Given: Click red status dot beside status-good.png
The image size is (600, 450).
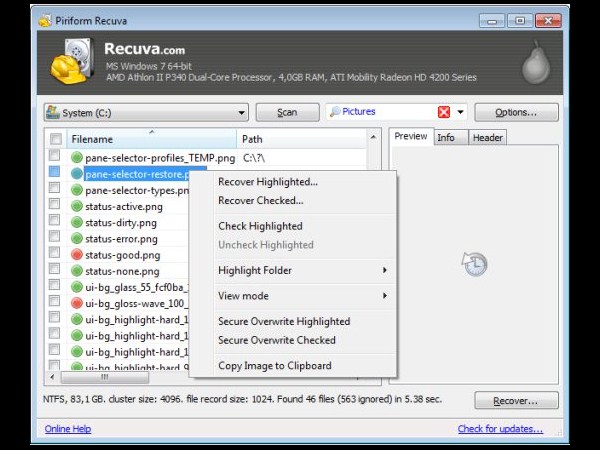Looking at the screenshot, I should (77, 255).
